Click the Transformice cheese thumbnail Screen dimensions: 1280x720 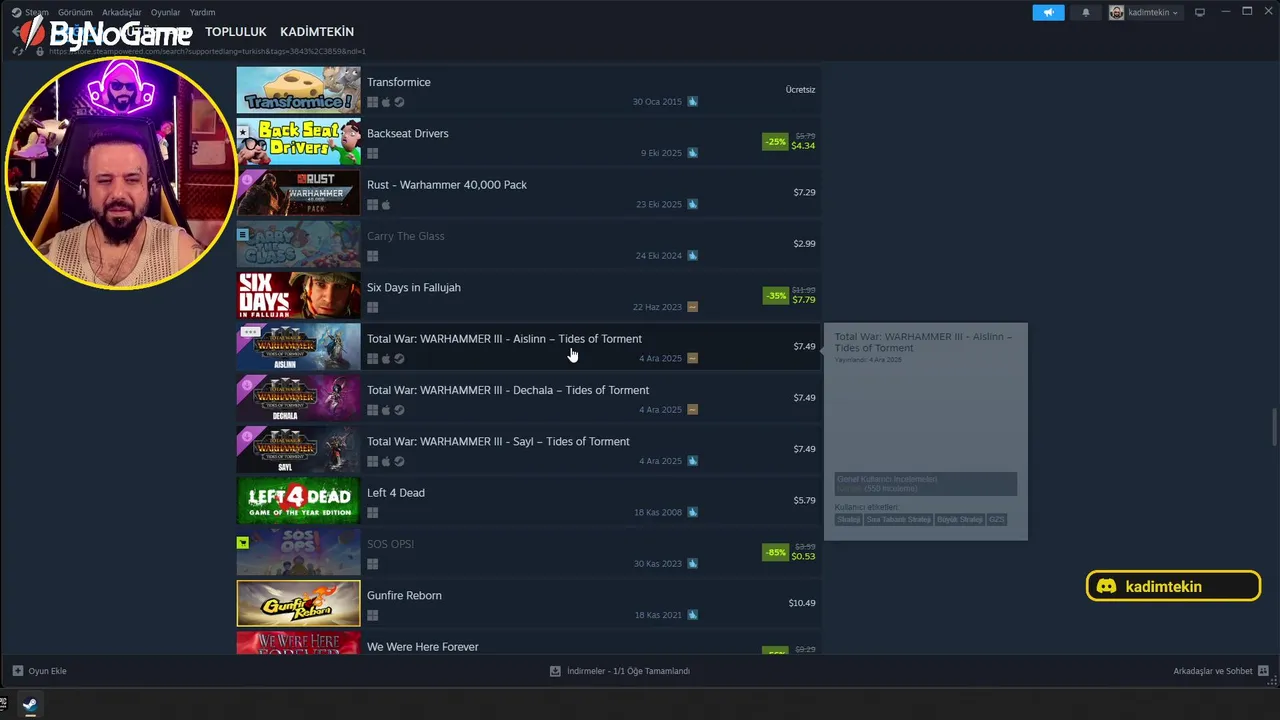click(x=298, y=90)
